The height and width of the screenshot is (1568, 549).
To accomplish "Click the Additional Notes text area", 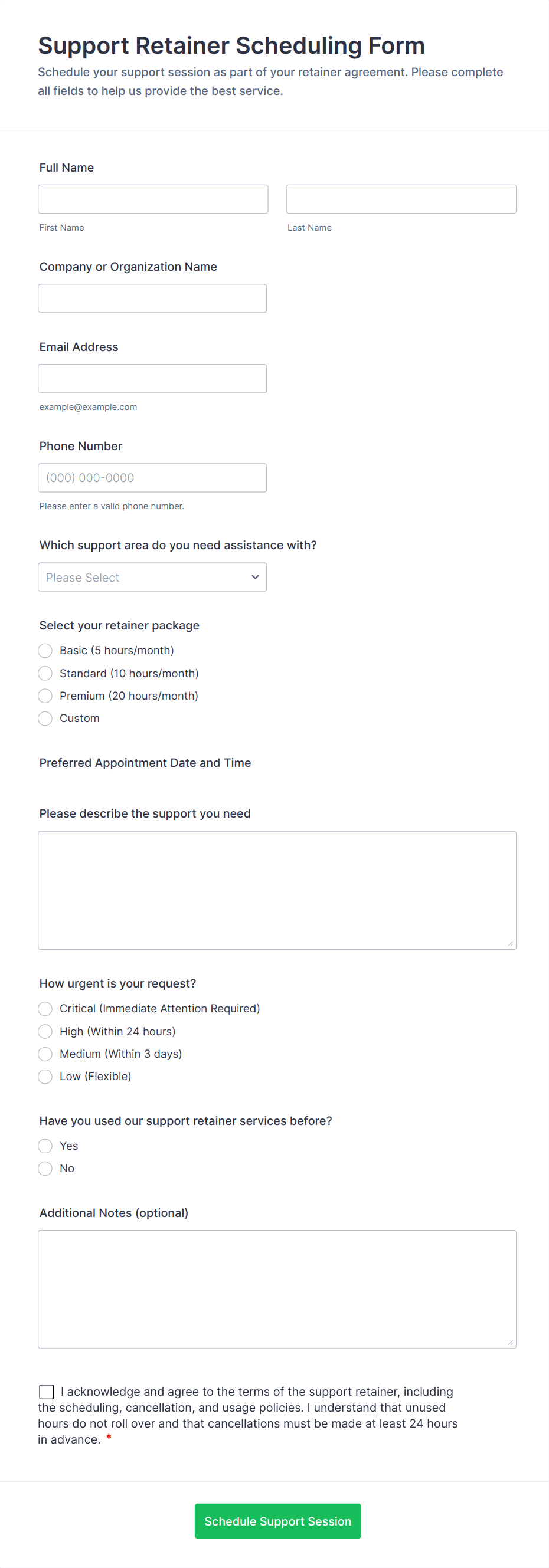I will coord(277,1289).
